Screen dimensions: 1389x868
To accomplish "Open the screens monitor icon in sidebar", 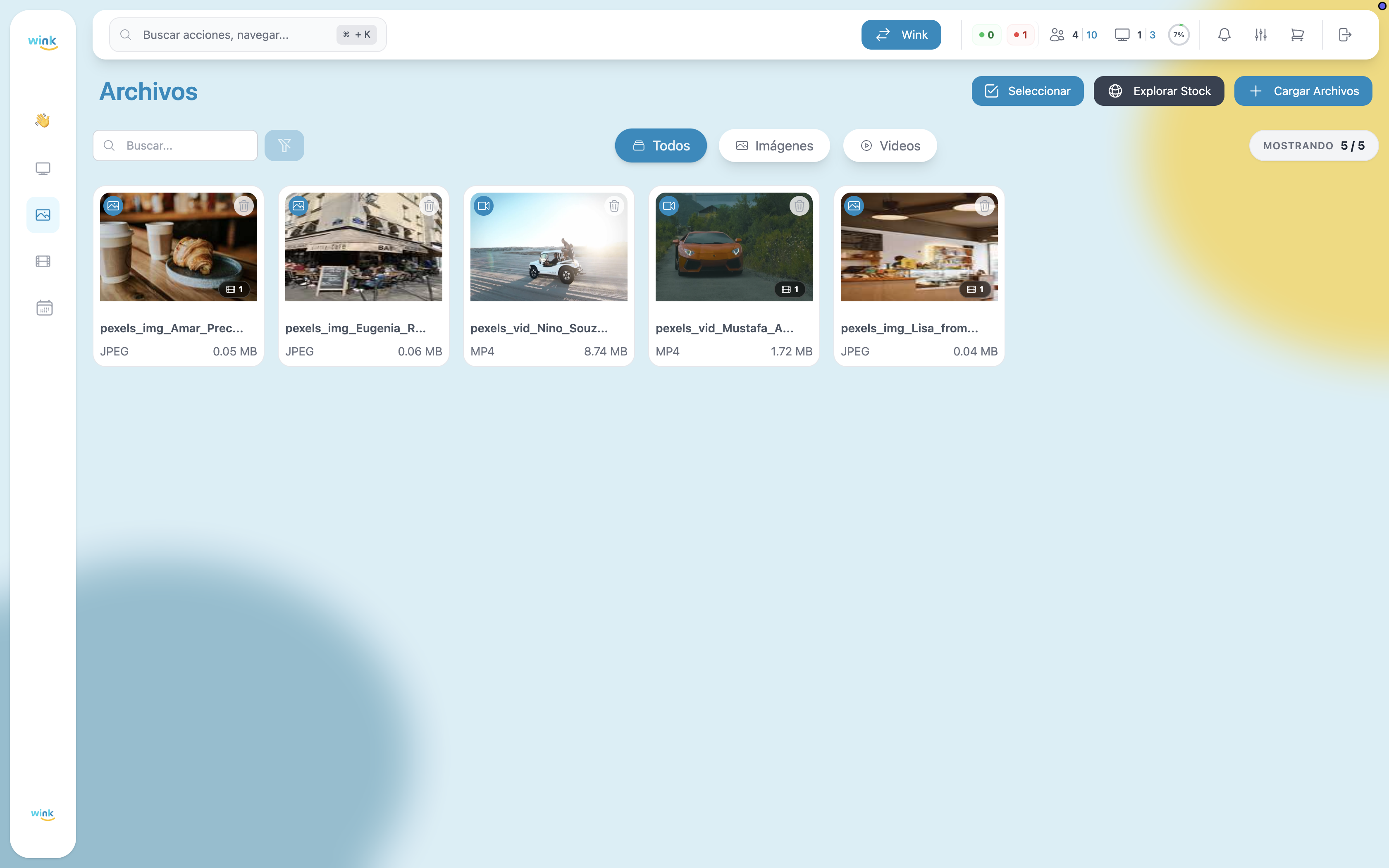I will 43,169.
